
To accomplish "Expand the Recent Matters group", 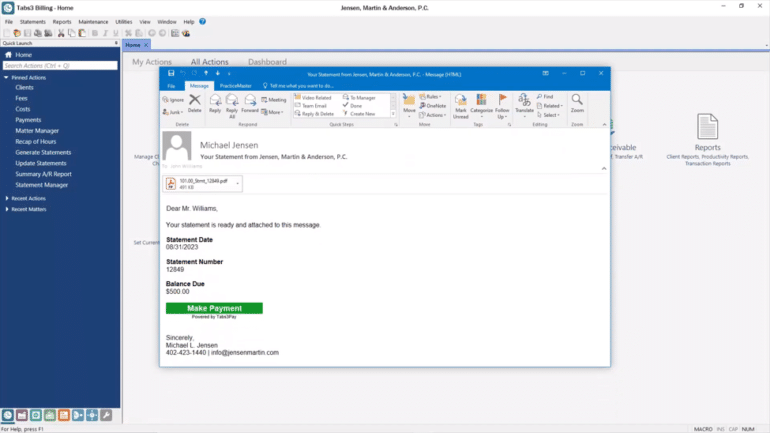I will [x=7, y=209].
